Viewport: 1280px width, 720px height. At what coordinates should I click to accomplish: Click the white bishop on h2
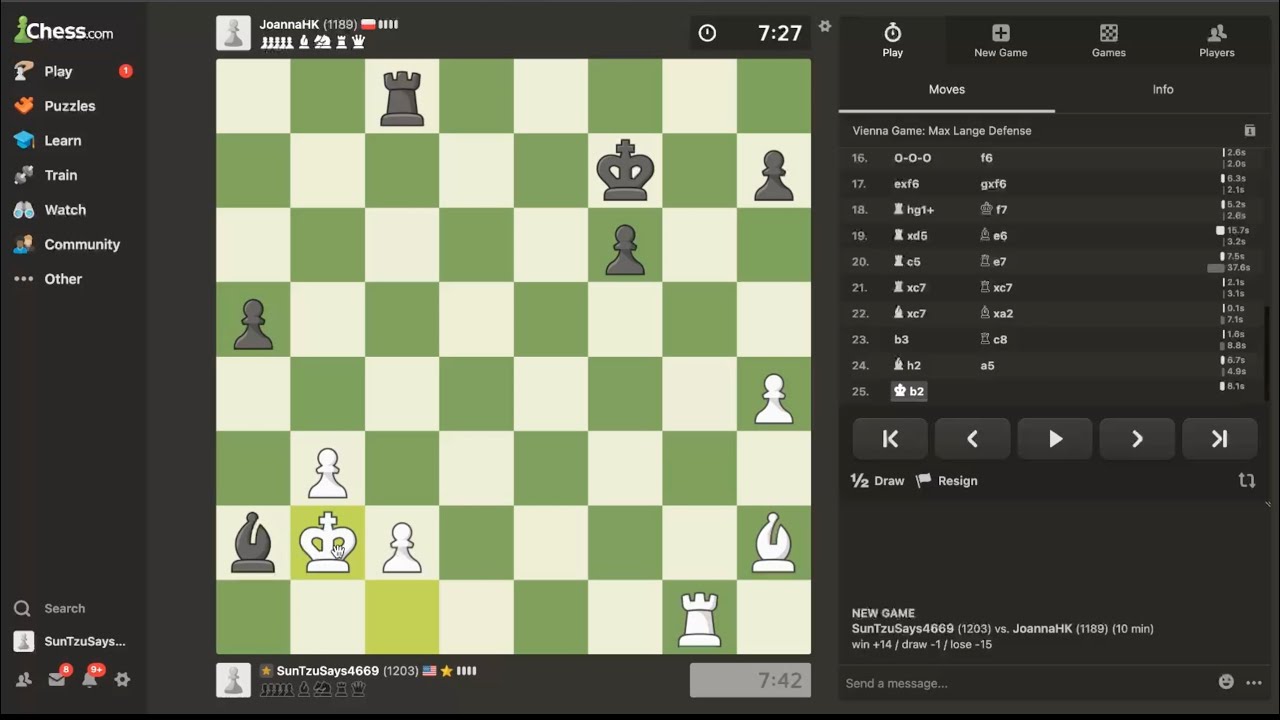click(774, 543)
